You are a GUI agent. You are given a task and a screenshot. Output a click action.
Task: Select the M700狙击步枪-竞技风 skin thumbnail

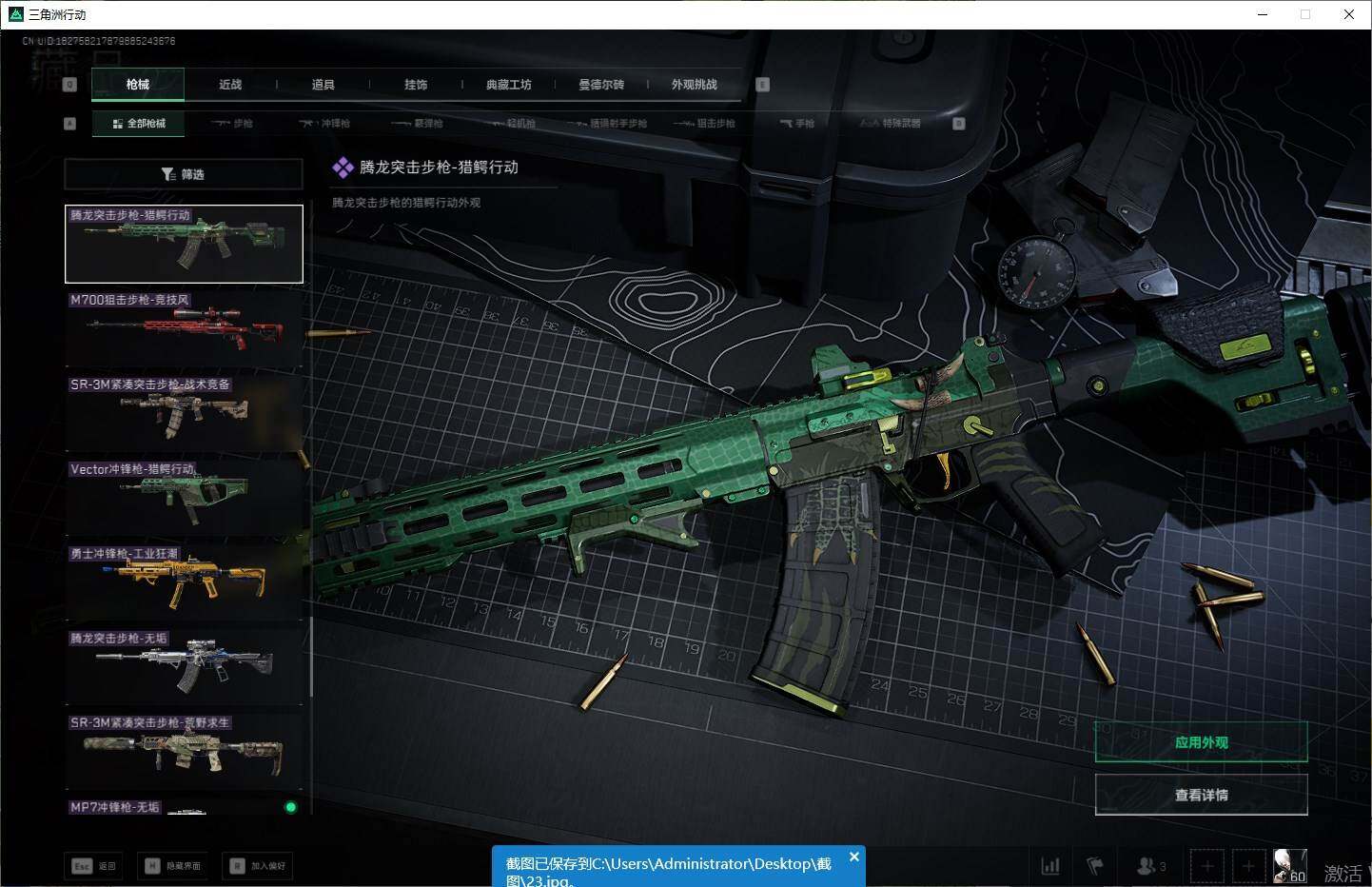tap(184, 328)
